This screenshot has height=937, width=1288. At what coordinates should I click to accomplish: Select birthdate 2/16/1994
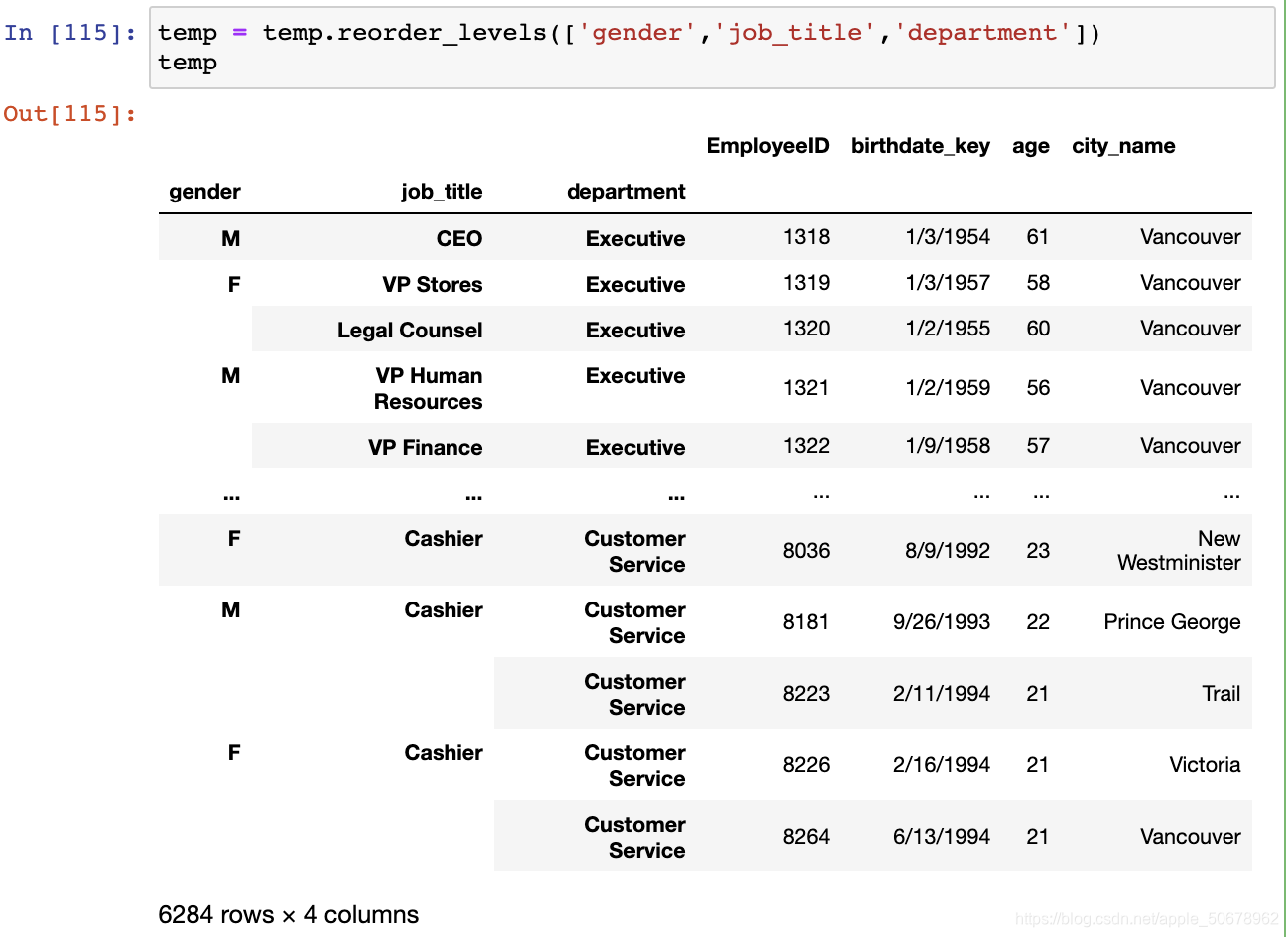942,765
